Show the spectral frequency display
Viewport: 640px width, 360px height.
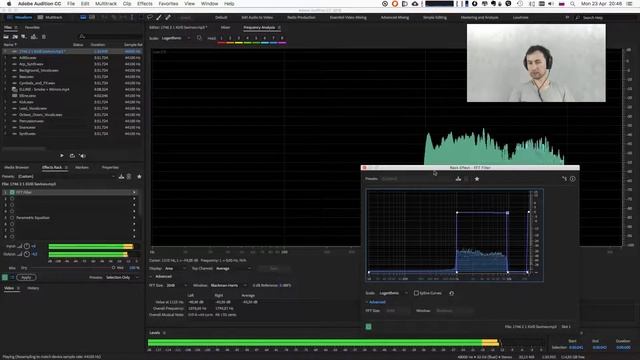point(83,18)
